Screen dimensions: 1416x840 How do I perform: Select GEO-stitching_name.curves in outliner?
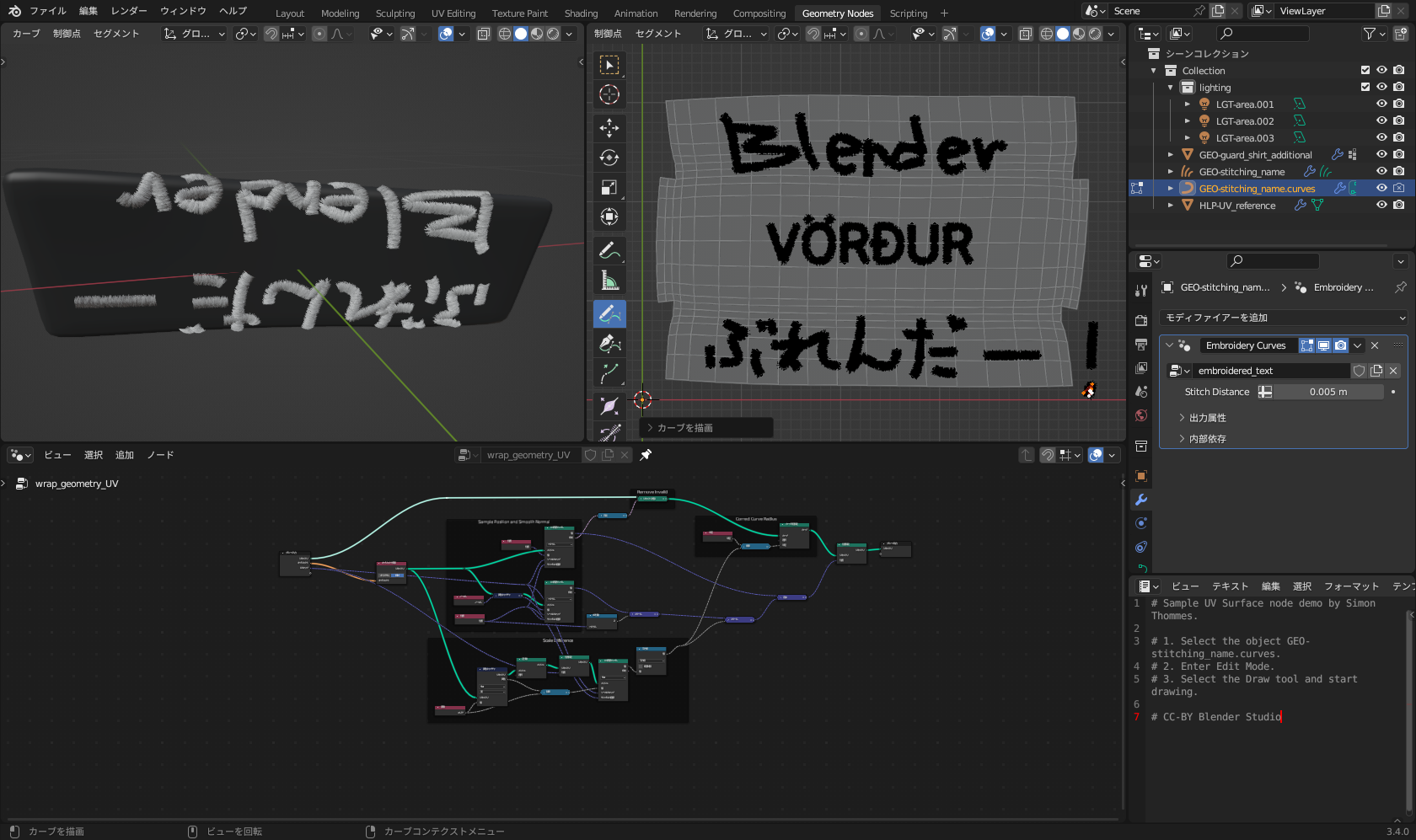1257,189
